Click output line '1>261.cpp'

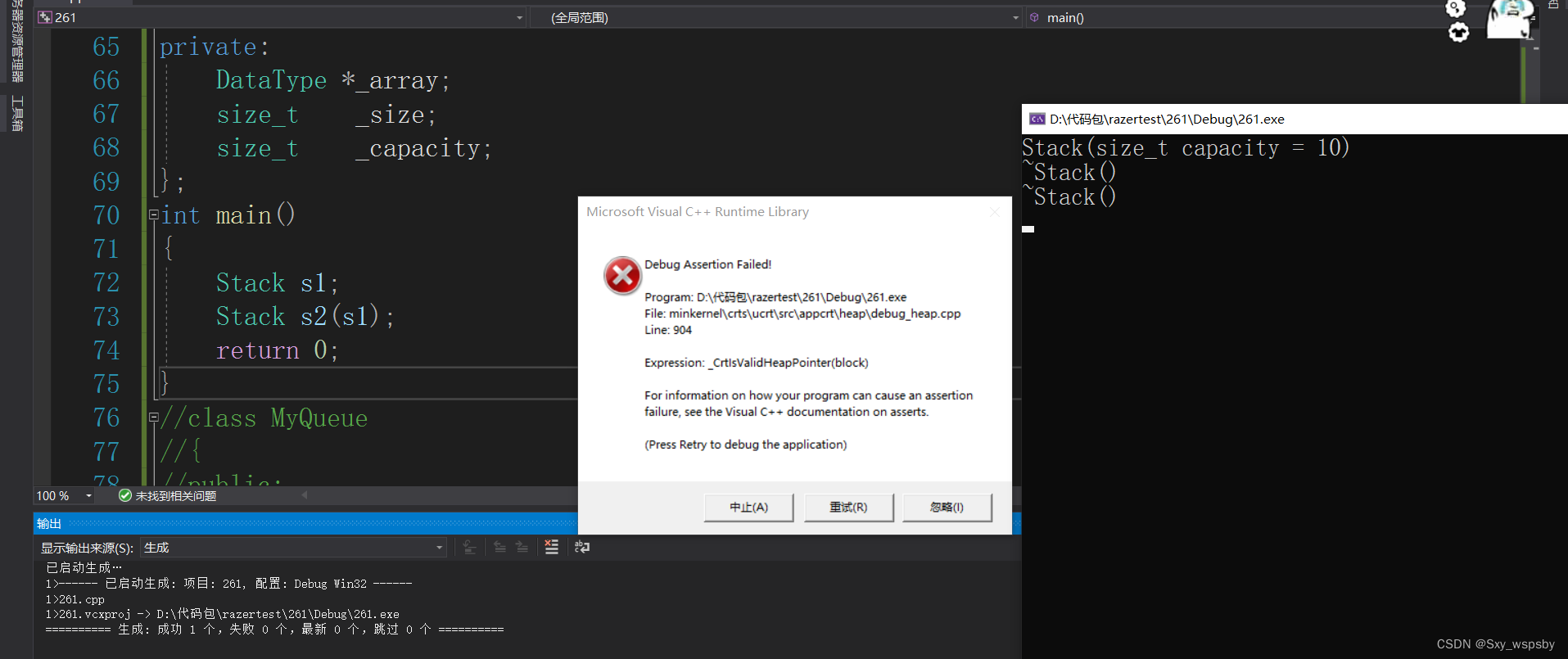pos(75,599)
